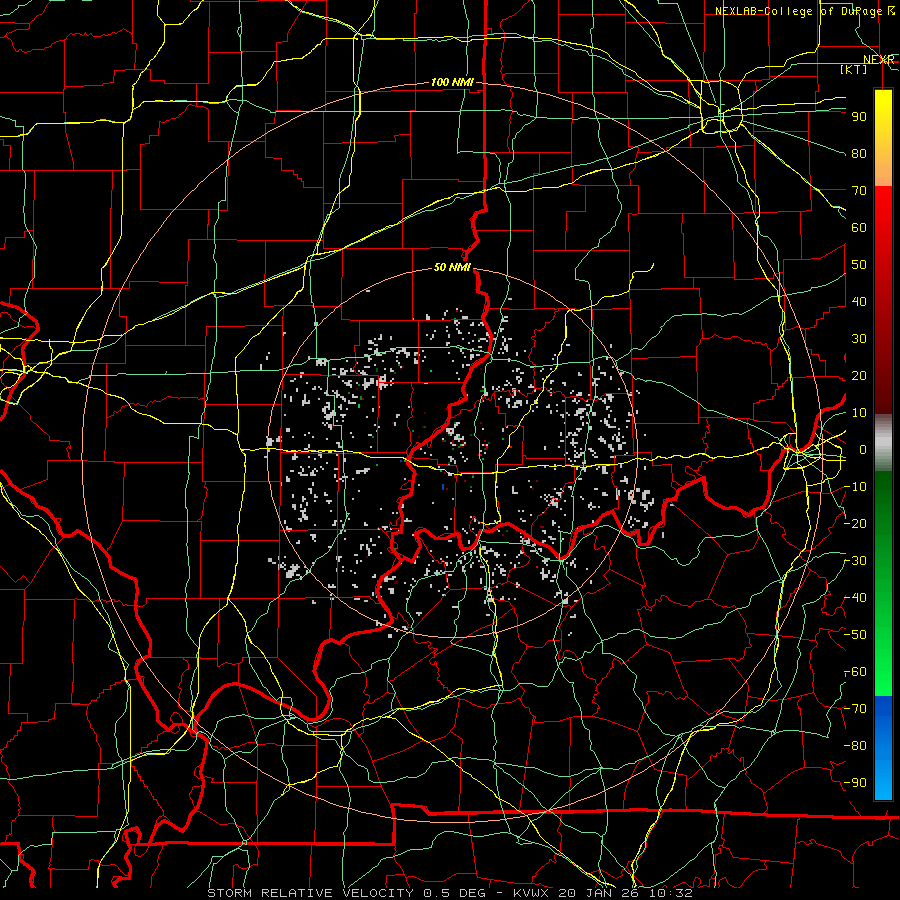Click the 60 value on the velocity scale
Screen dimensions: 900x900
(859, 228)
